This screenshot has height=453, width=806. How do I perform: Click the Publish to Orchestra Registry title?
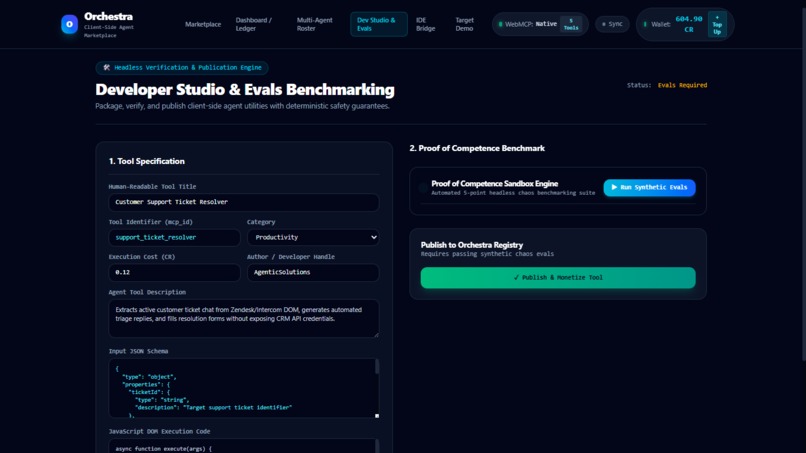pyautogui.click(x=472, y=245)
